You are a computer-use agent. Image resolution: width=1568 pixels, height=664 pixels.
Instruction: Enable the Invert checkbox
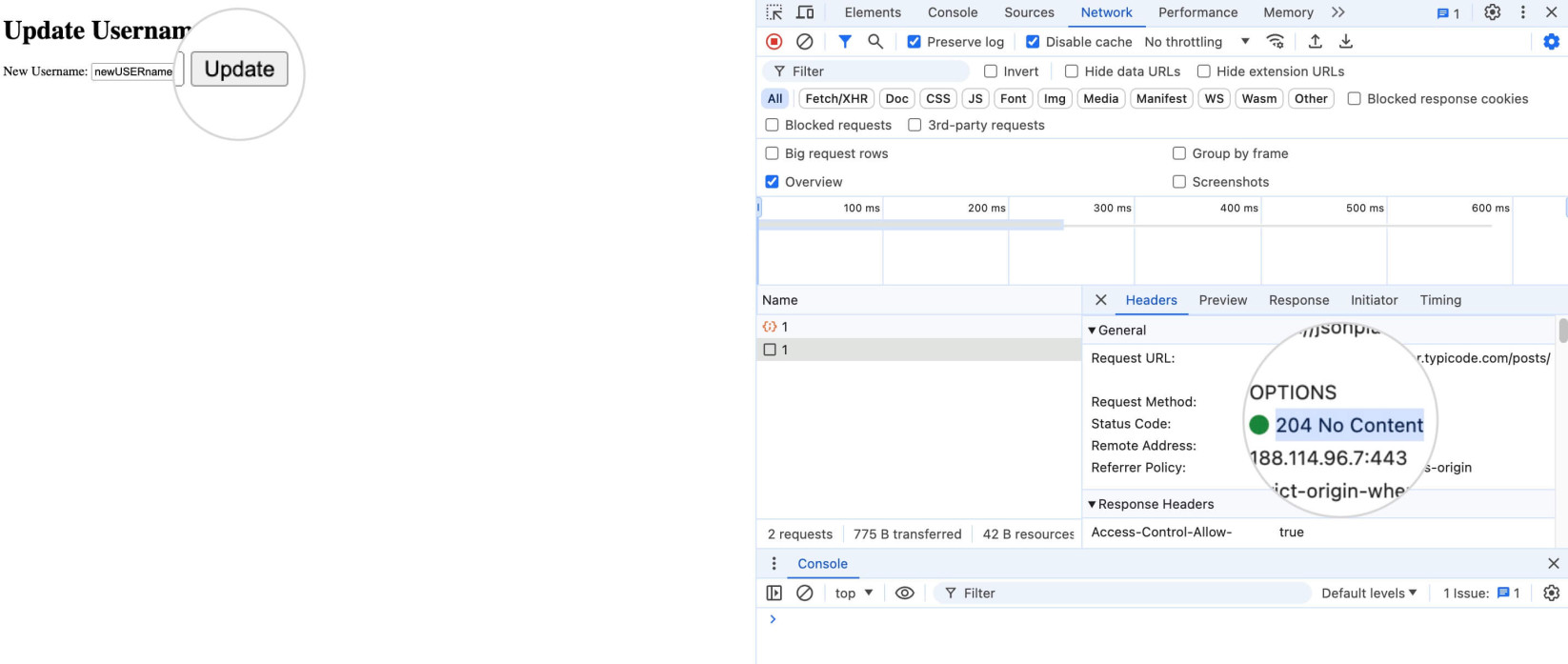(991, 71)
